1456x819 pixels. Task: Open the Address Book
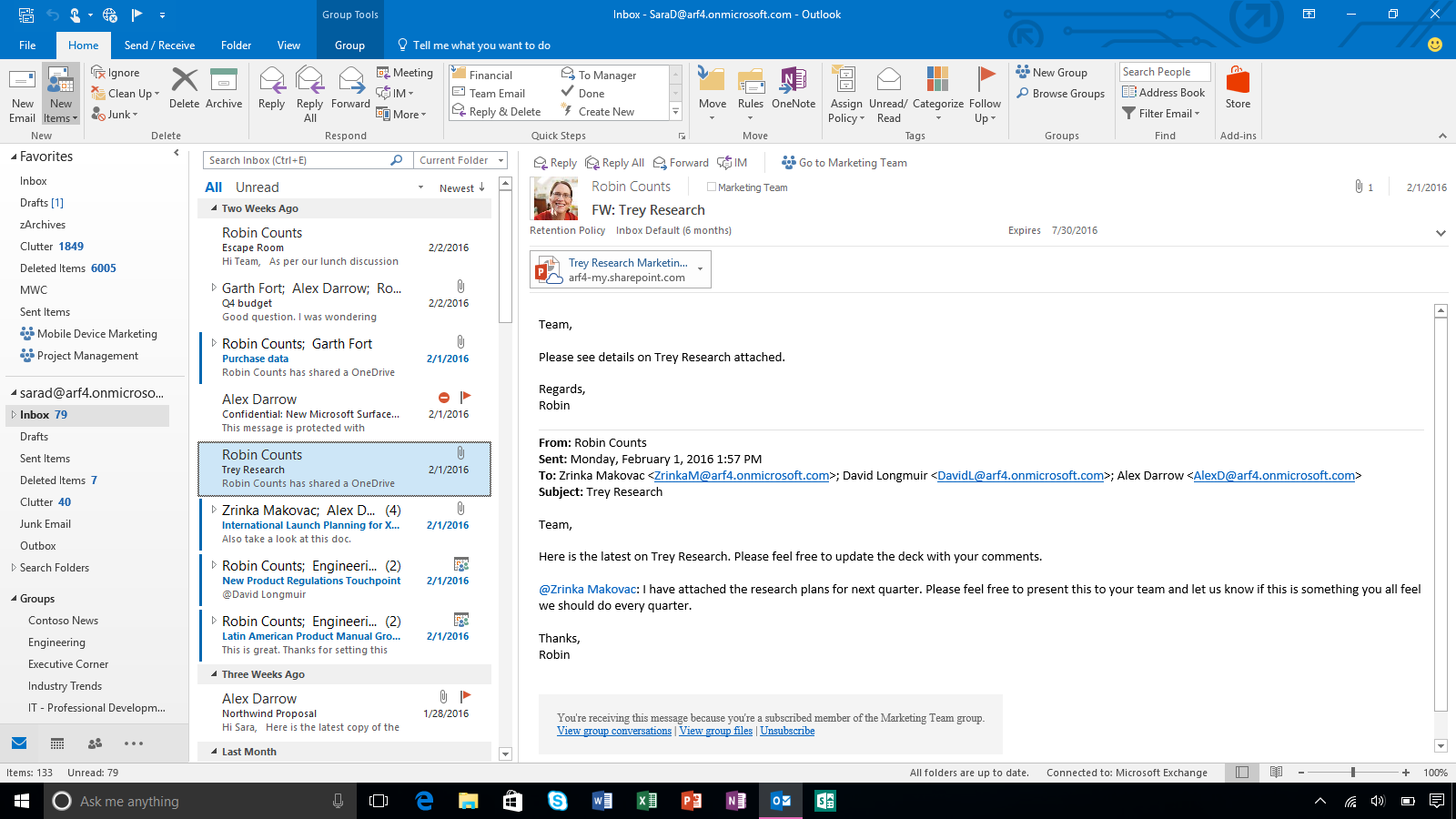click(x=1163, y=93)
